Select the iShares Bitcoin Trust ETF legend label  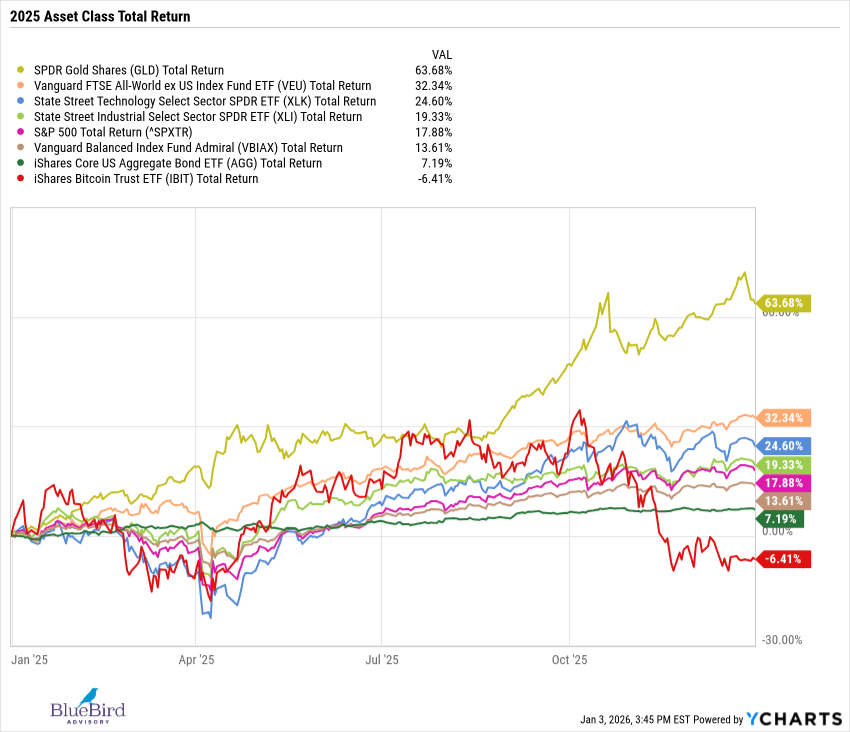tap(146, 179)
